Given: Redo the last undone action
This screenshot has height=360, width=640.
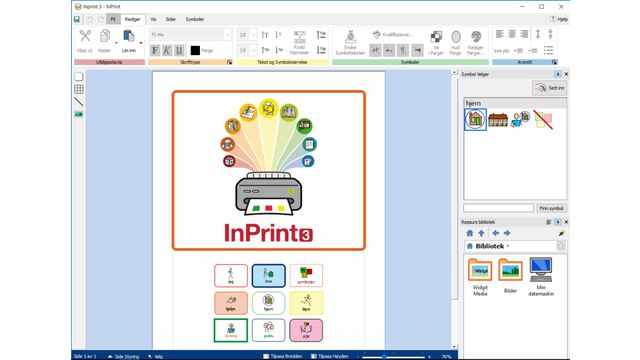Looking at the screenshot, I should click(100, 19).
